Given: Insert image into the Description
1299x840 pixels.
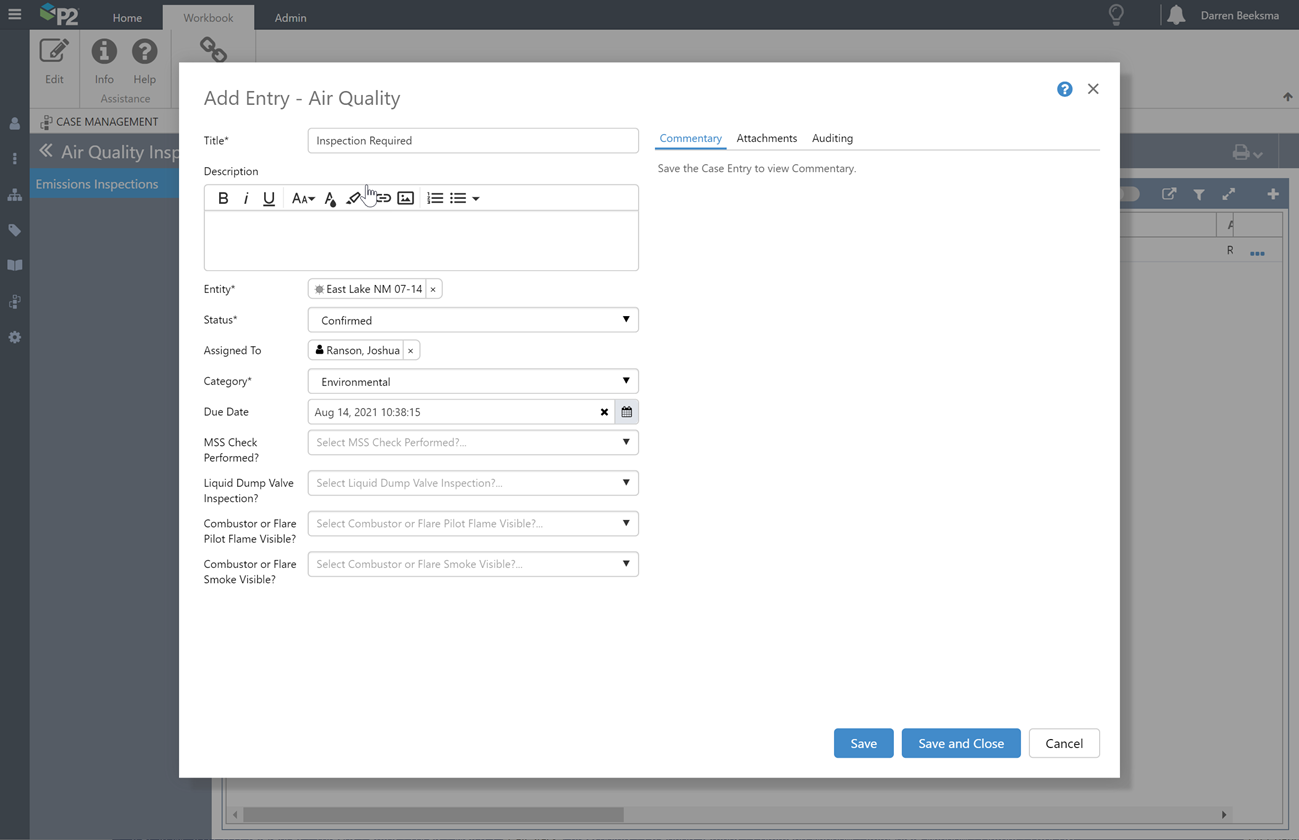Looking at the screenshot, I should 405,198.
